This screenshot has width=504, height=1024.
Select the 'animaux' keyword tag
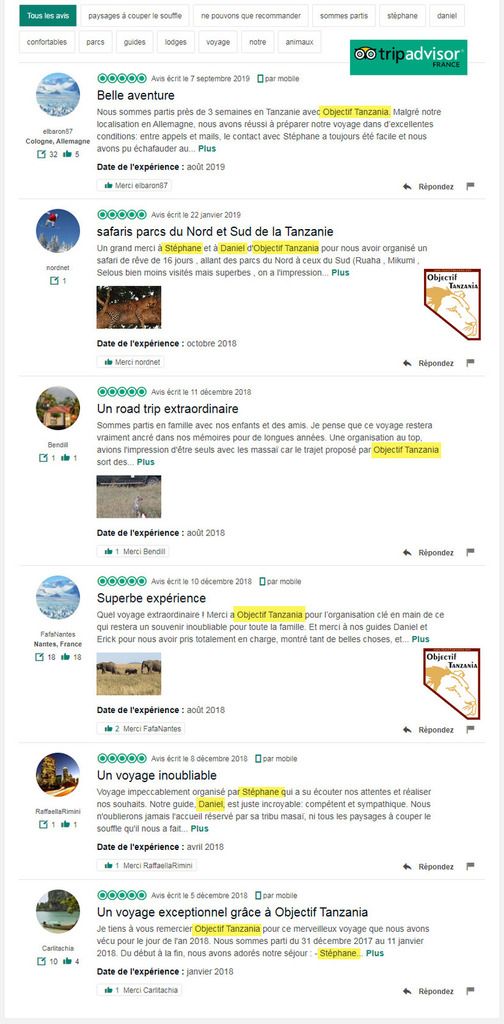tap(300, 42)
